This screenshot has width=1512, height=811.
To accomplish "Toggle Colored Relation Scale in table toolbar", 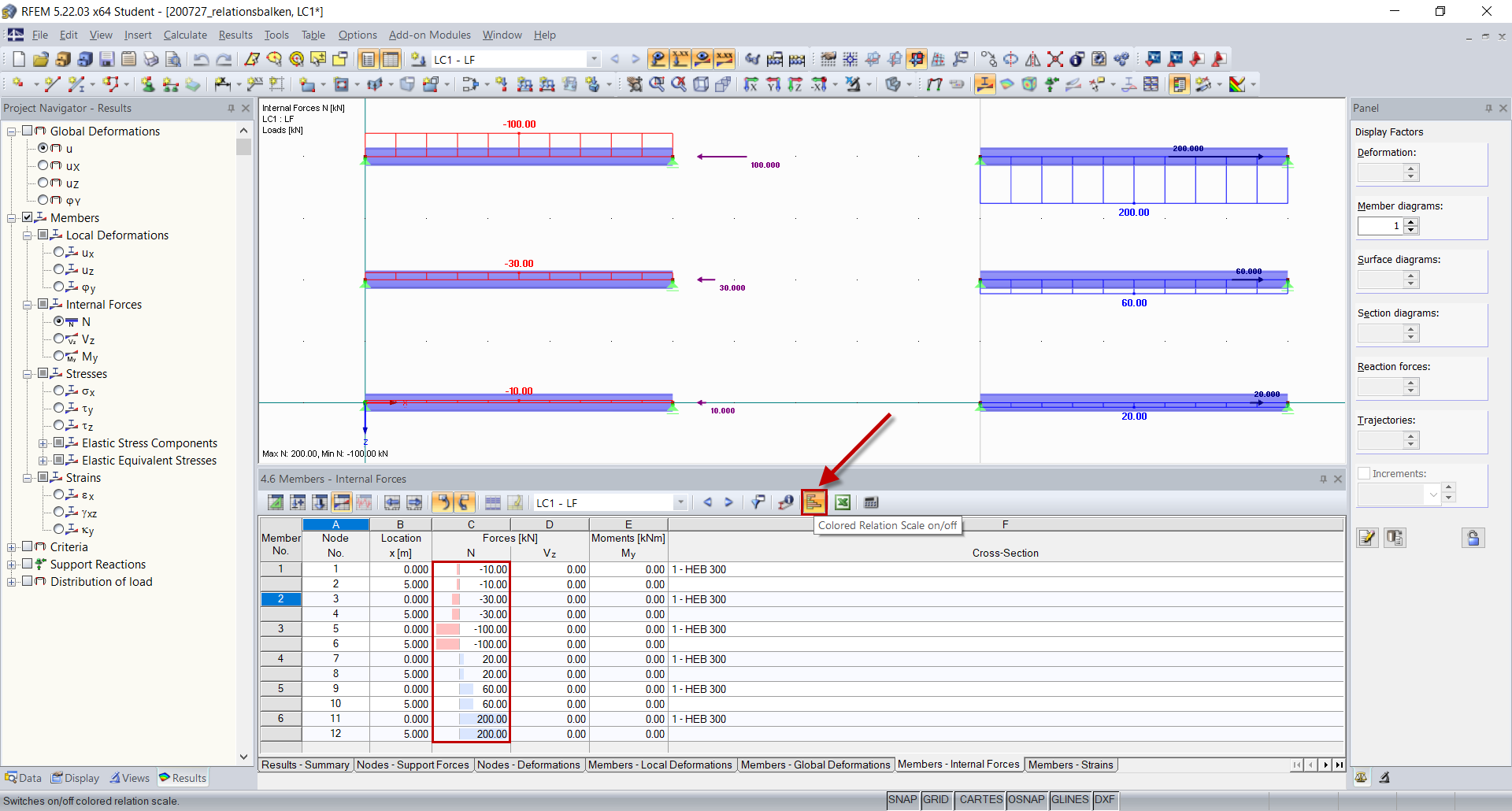I will (x=814, y=502).
